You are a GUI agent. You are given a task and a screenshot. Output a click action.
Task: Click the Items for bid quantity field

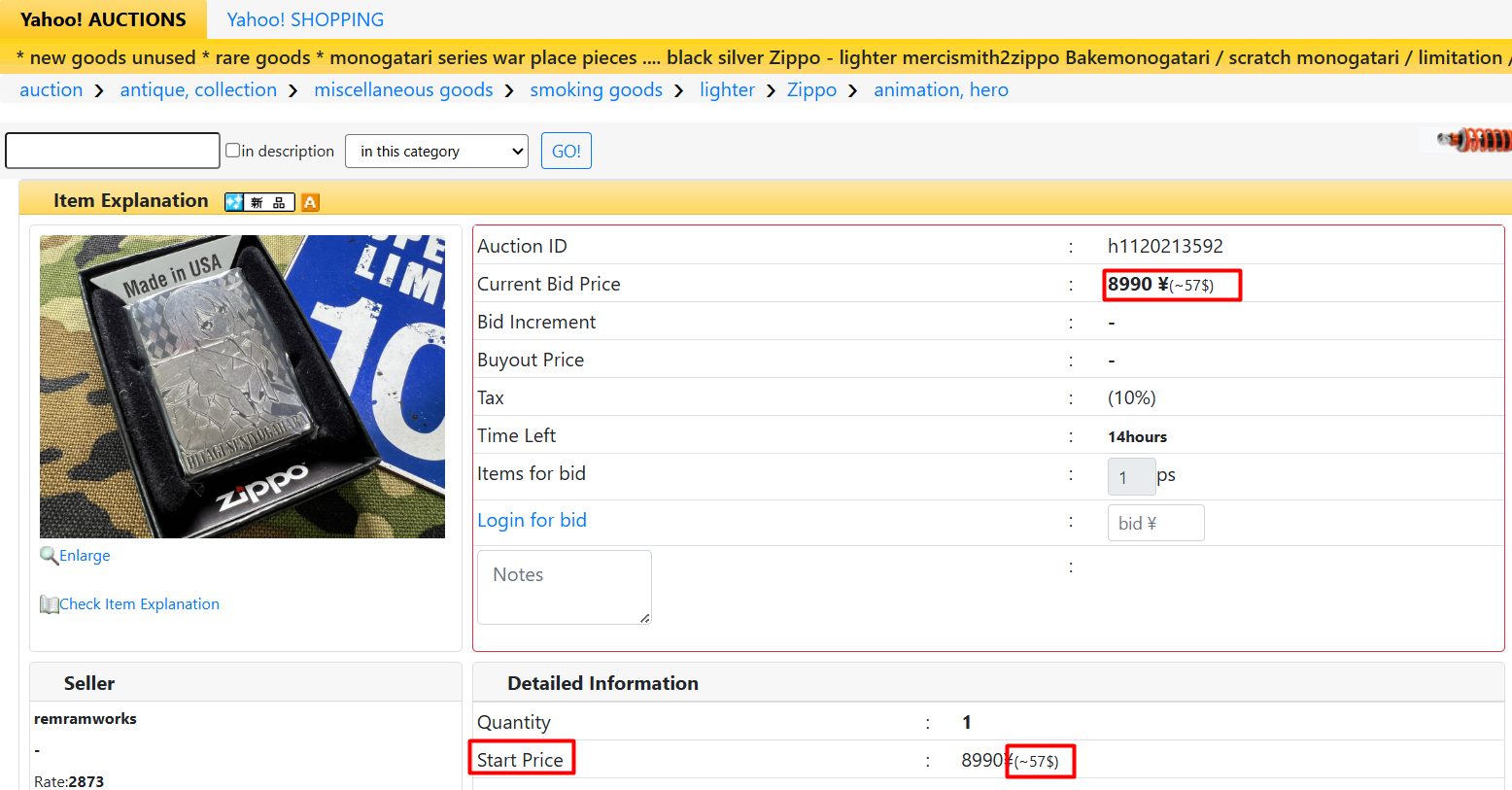pos(1131,476)
